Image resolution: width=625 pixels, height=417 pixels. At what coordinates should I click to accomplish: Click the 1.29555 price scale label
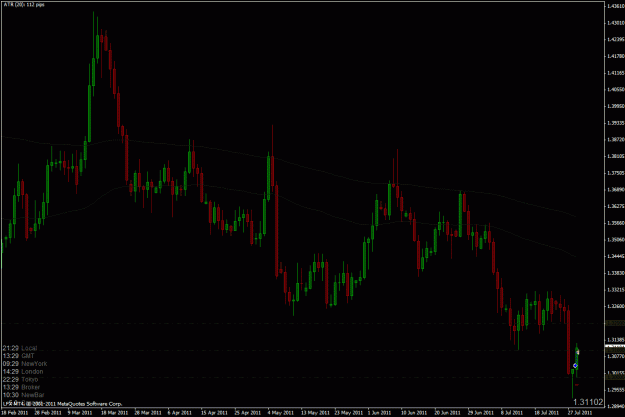pyautogui.click(x=615, y=390)
